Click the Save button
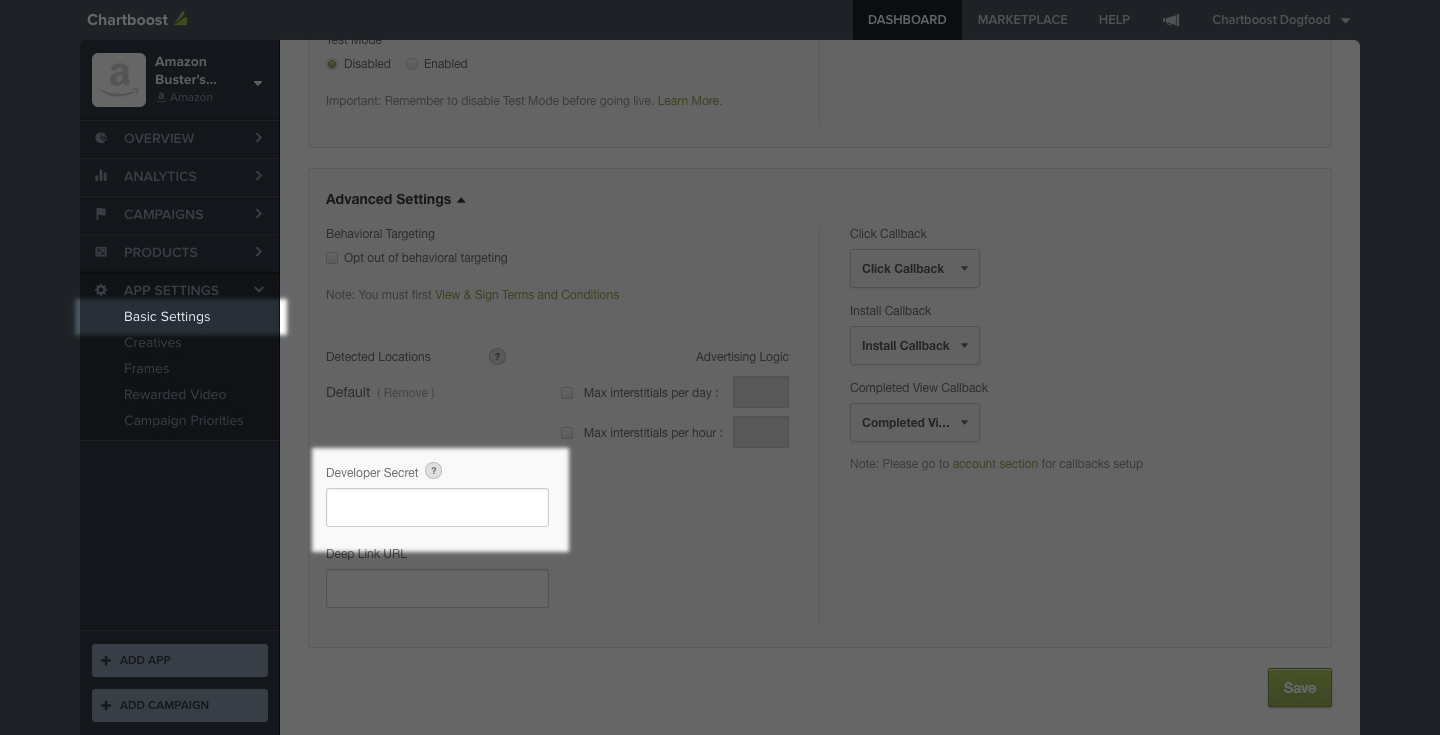1440x735 pixels. 1300,688
